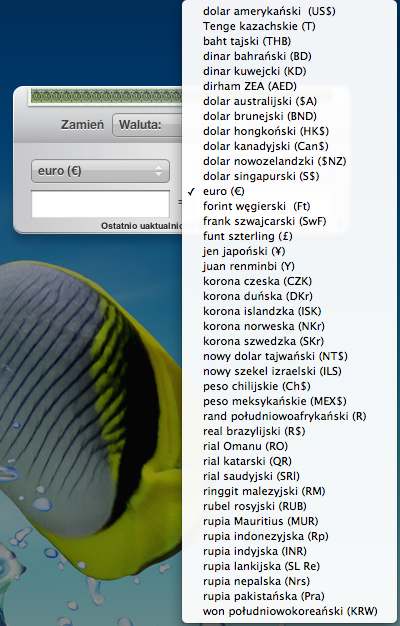Pick dinar bahrański (BD)
Image resolution: width=400 pixels, height=626 pixels.
(x=289, y=56)
